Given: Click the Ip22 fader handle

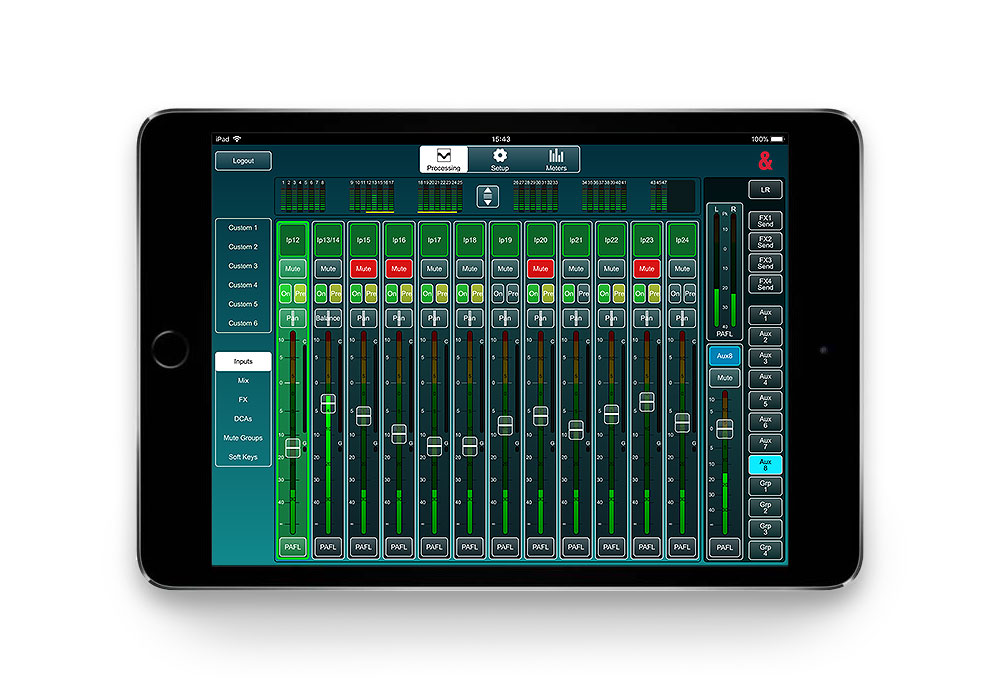Looking at the screenshot, I should 611,413.
